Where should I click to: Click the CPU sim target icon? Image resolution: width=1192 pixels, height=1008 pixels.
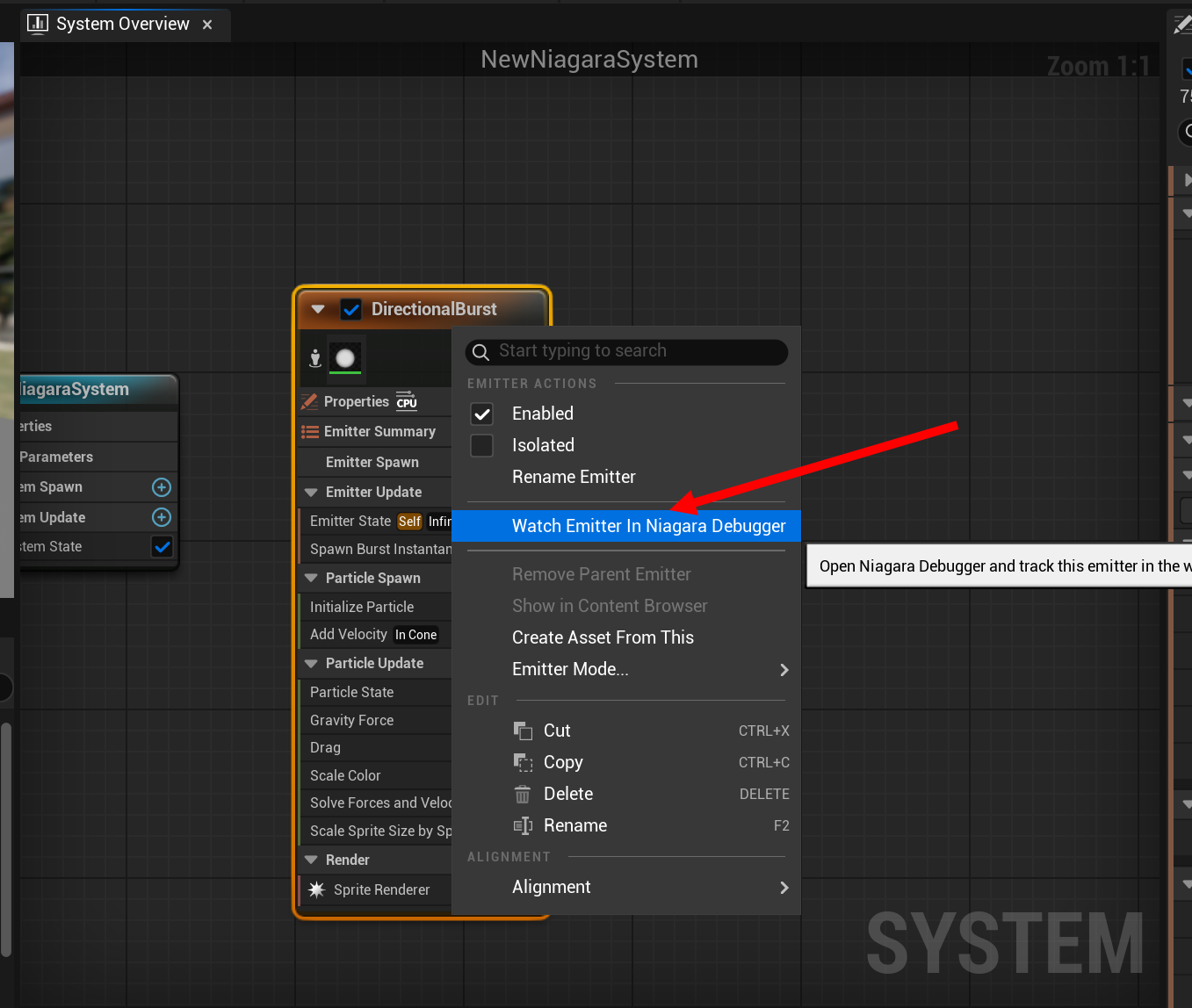pos(407,401)
